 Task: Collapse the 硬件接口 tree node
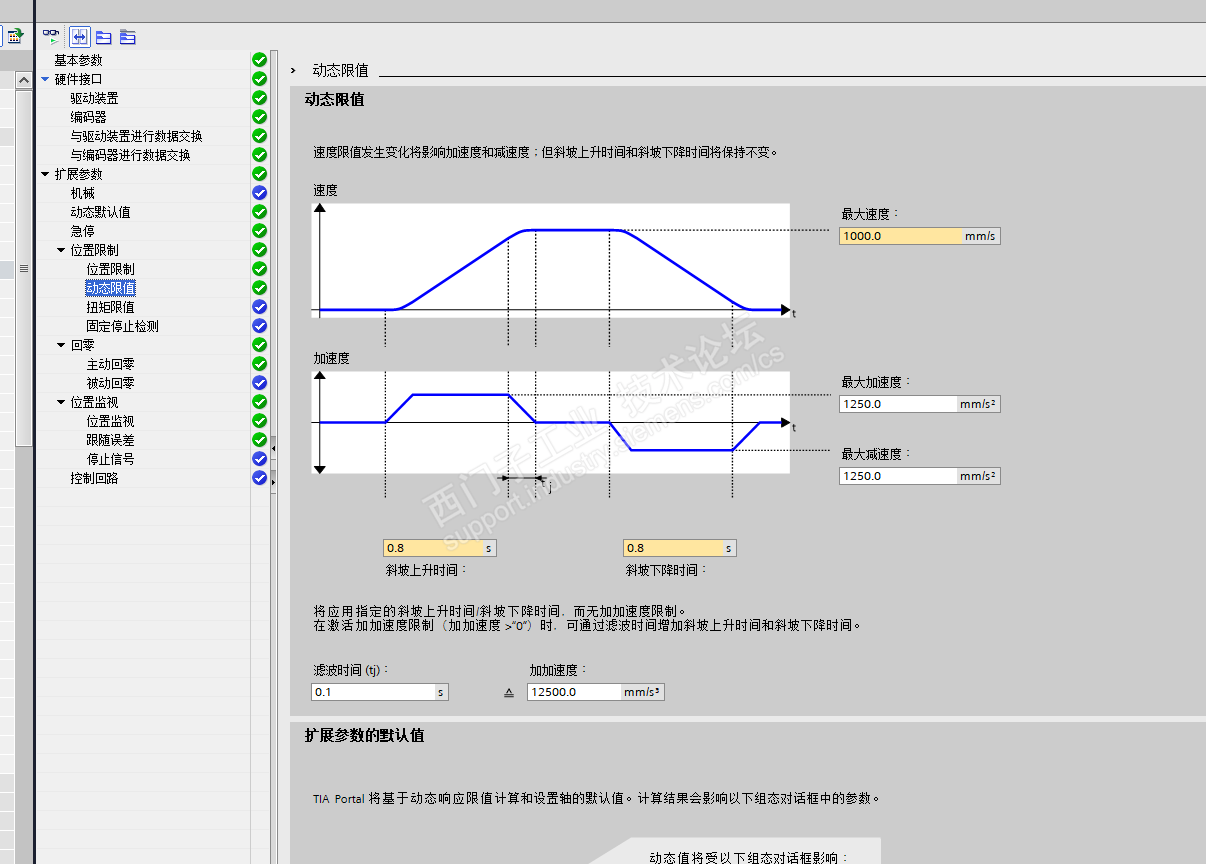(x=45, y=79)
